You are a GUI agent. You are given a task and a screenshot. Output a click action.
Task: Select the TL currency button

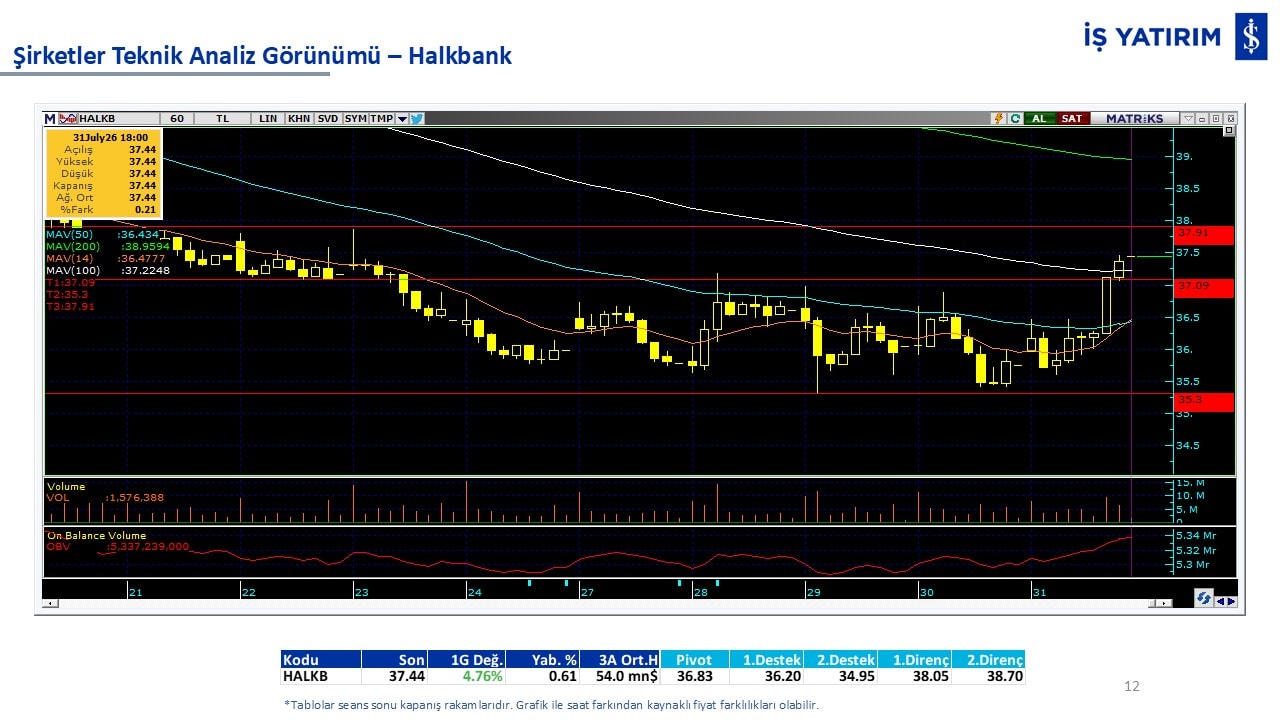[222, 118]
